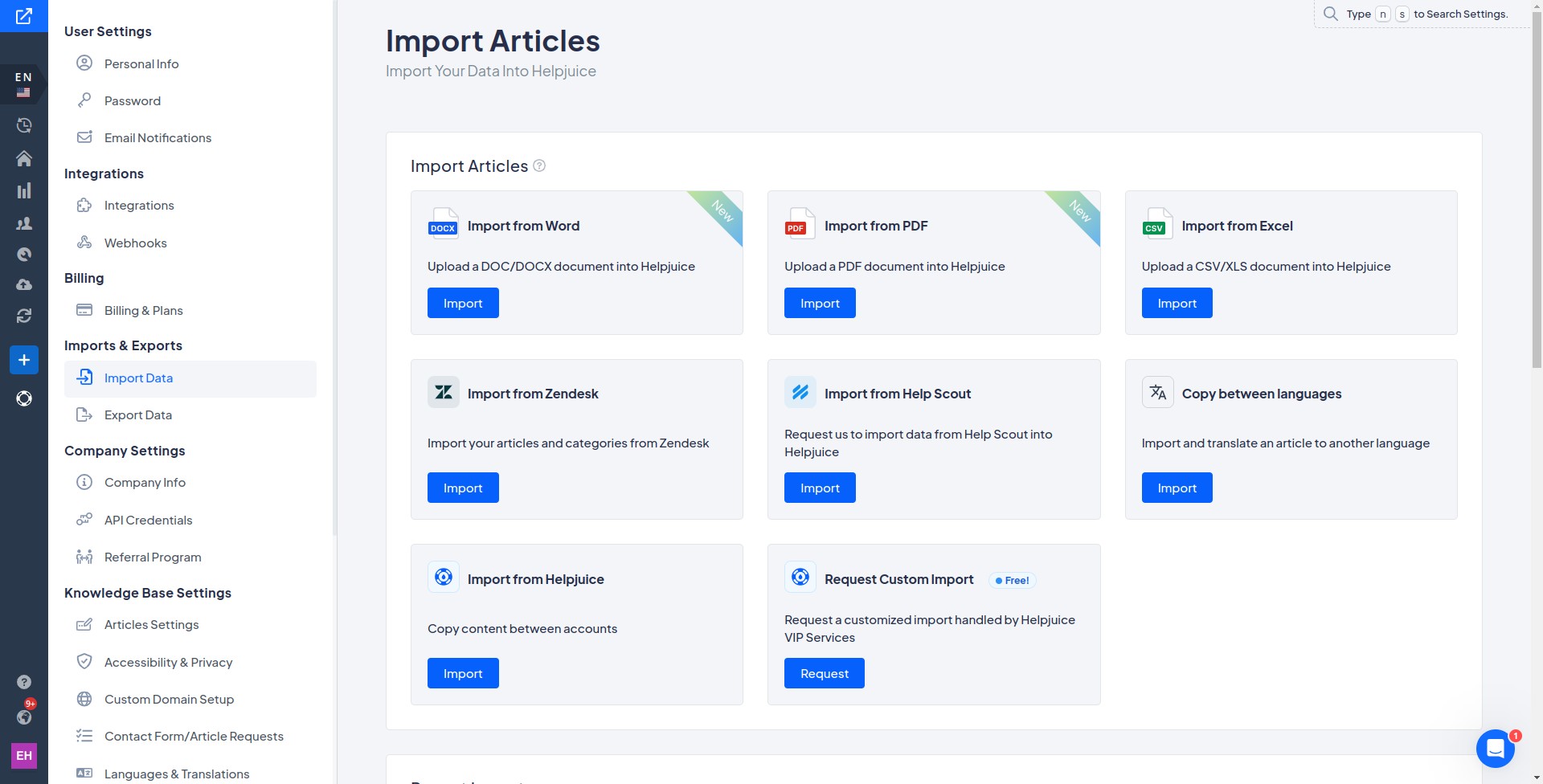1543x784 pixels.
Task: Open the EN language flag selector
Action: 22,84
